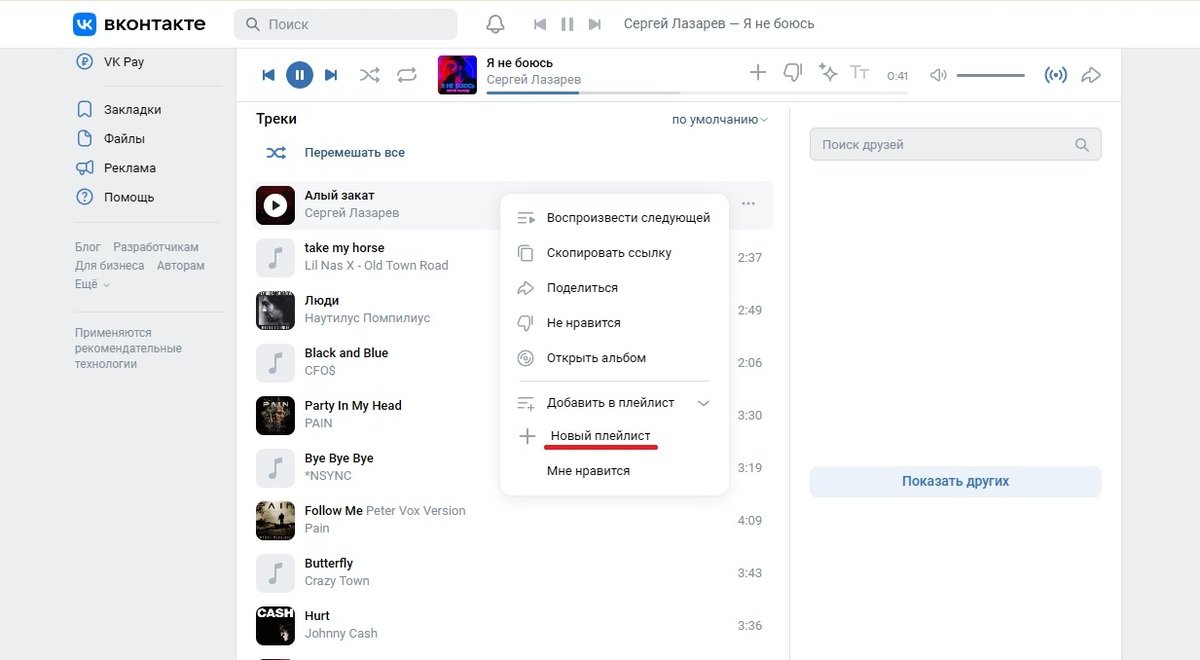Expand 'Добавить в плейлист' chevron
The height and width of the screenshot is (660, 1200).
point(703,403)
